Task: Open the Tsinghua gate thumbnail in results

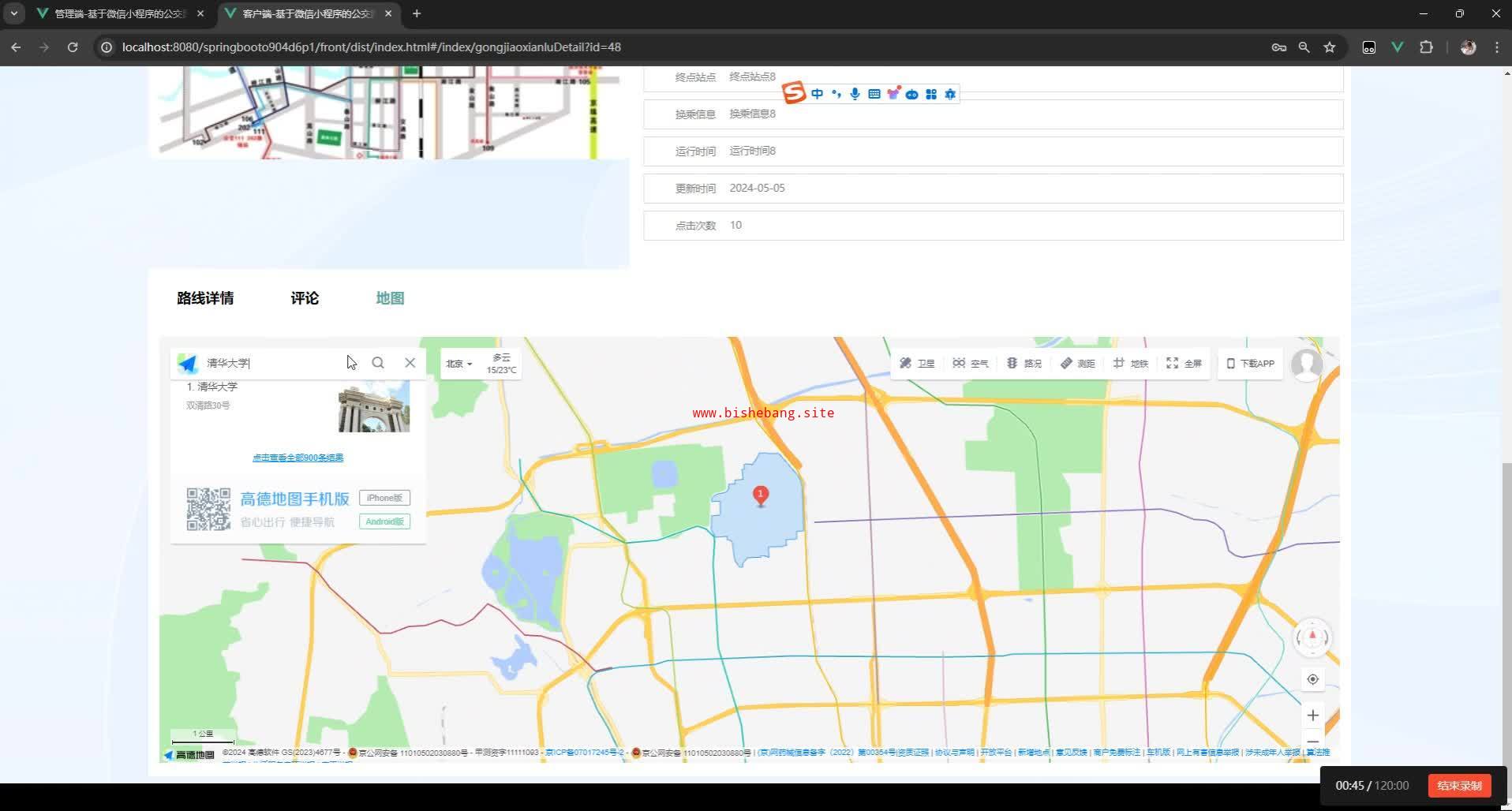Action: [374, 407]
